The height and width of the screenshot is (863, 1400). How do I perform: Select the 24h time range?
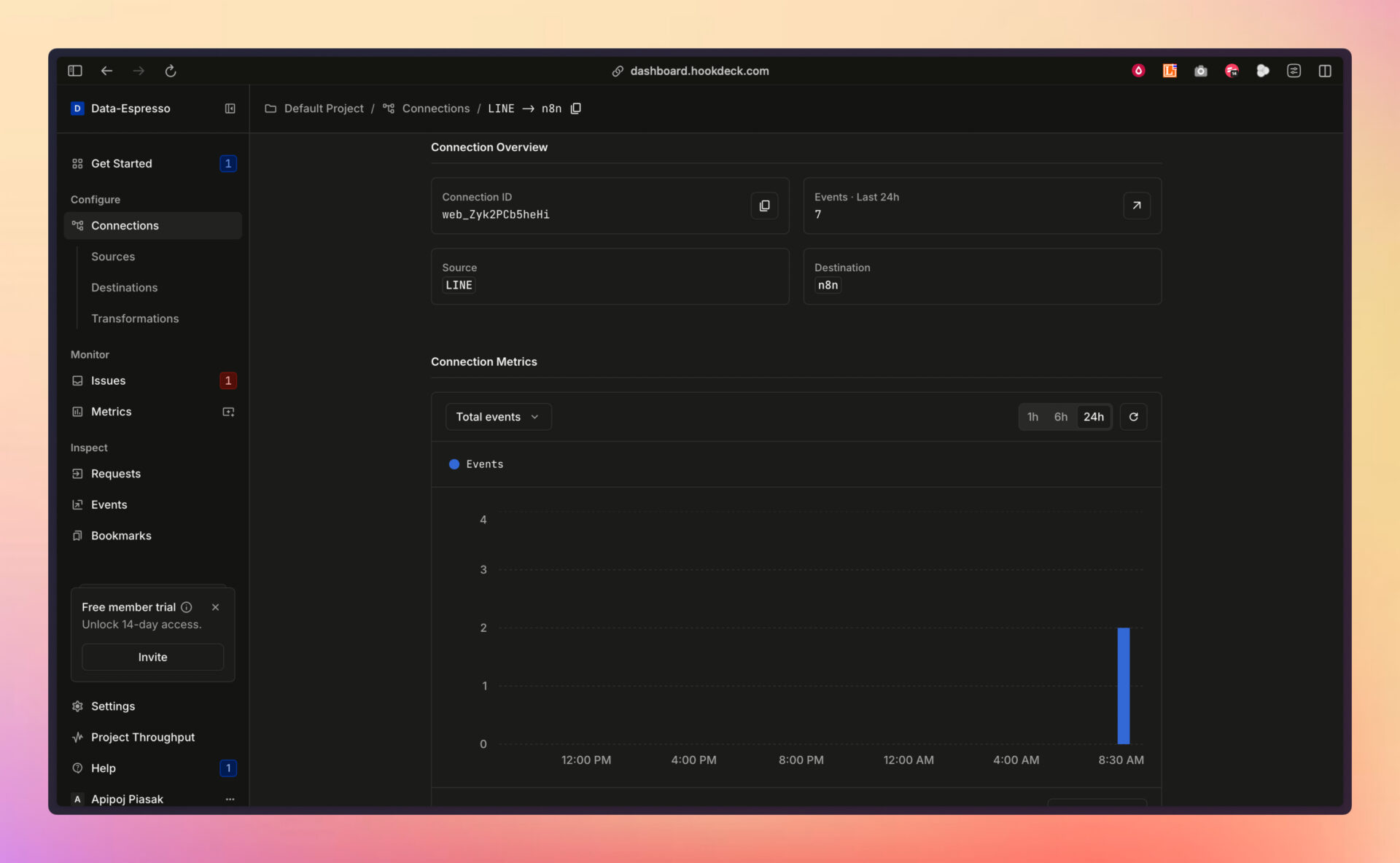click(1093, 417)
